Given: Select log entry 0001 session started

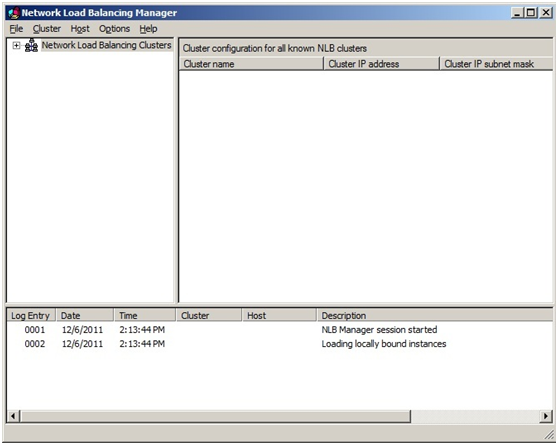Looking at the screenshot, I should (280, 330).
